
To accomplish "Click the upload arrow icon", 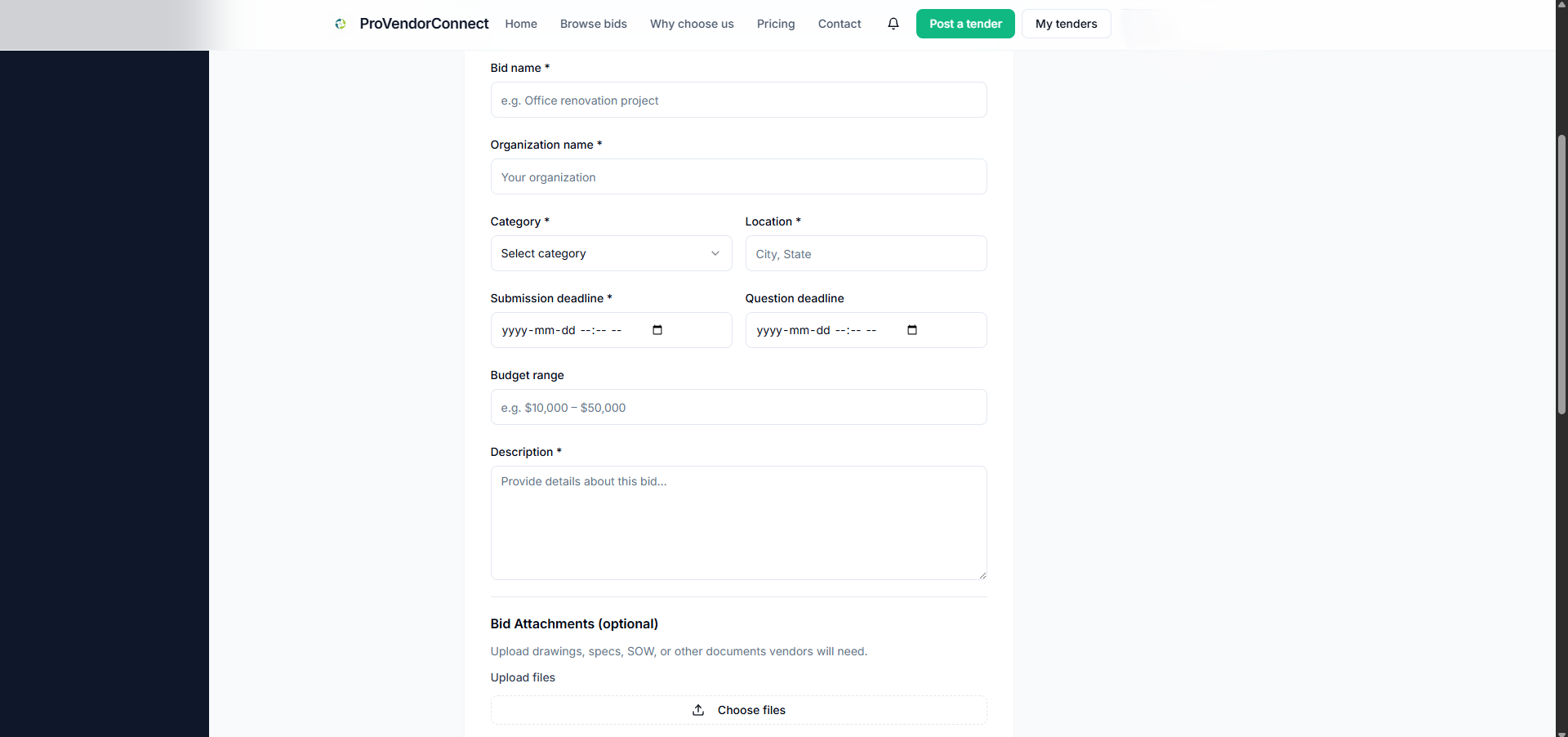I will point(698,710).
